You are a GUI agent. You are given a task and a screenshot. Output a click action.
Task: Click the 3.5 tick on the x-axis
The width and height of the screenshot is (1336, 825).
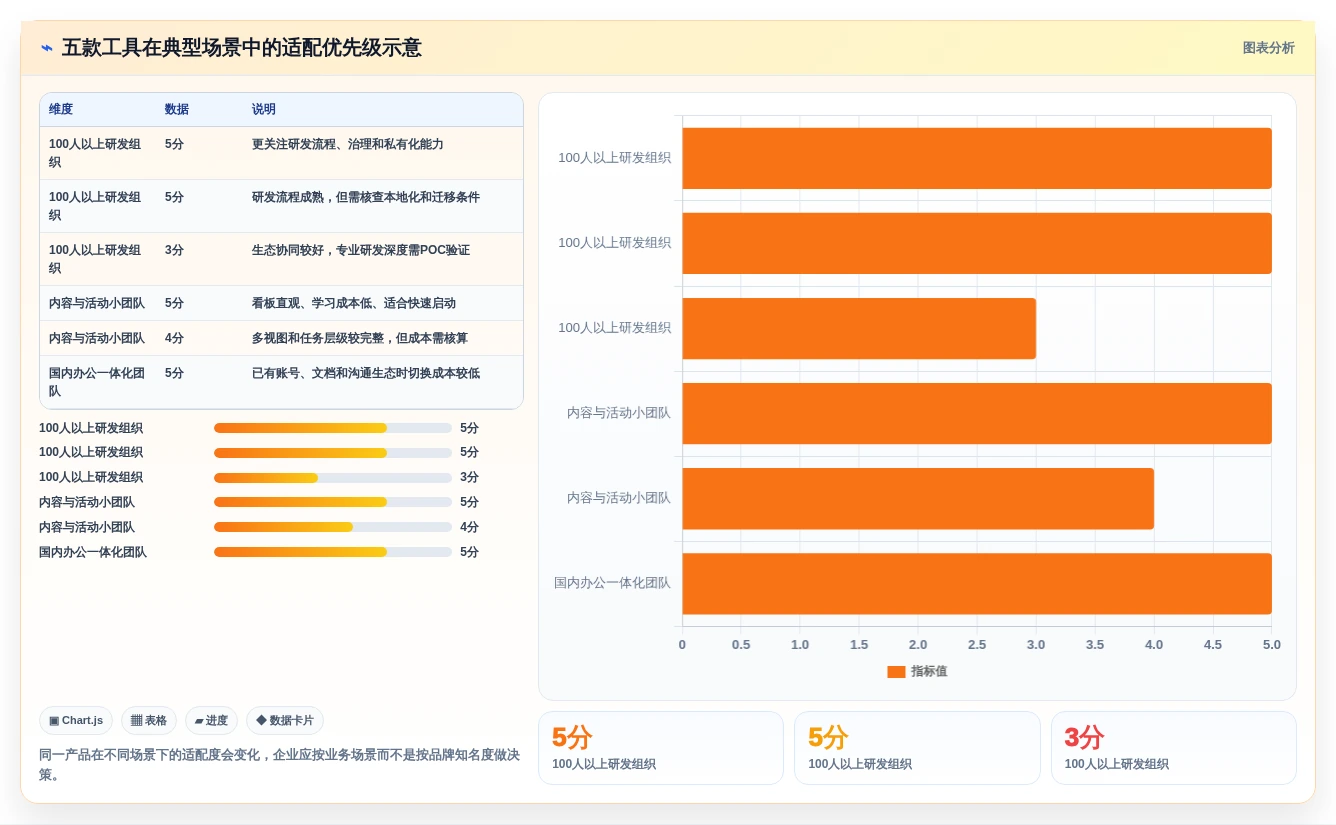[x=1095, y=645]
